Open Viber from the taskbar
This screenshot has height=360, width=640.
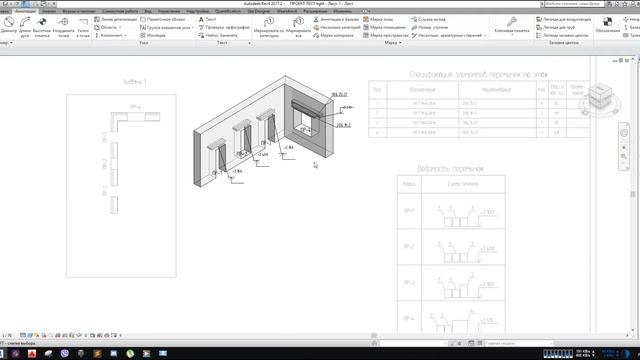click(64, 353)
